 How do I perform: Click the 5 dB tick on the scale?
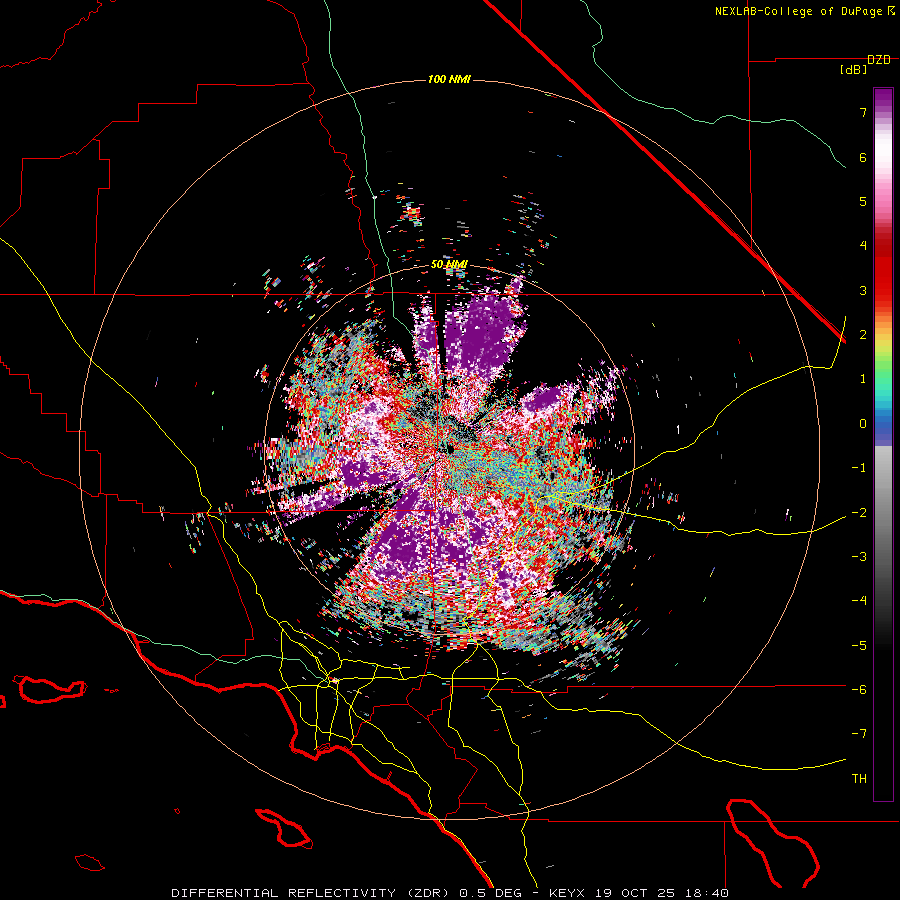point(863,201)
